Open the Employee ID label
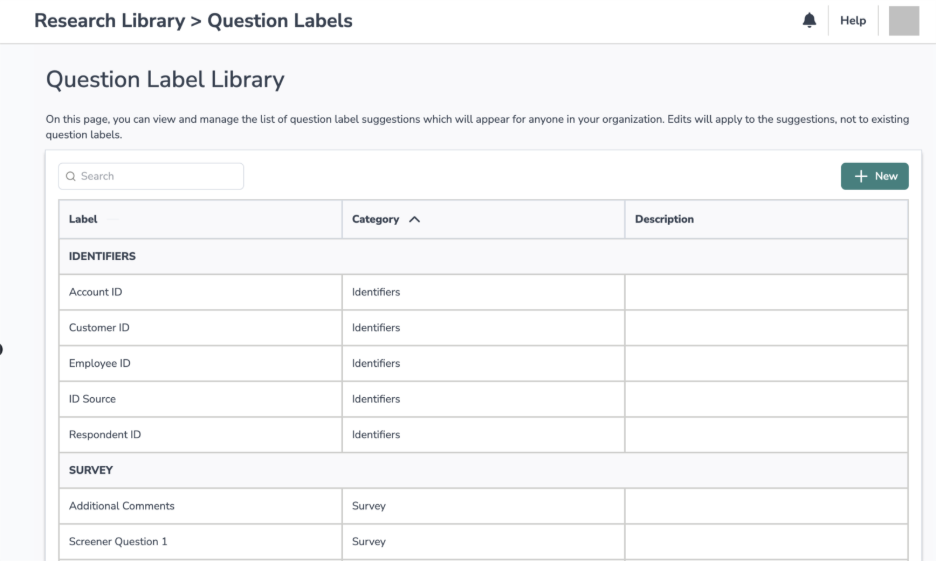 [99, 363]
